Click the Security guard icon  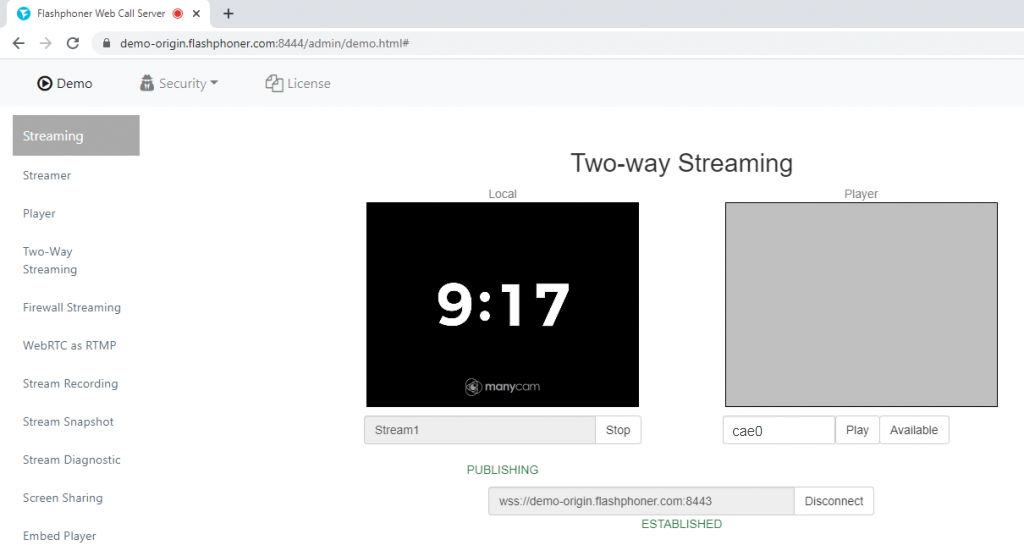147,83
